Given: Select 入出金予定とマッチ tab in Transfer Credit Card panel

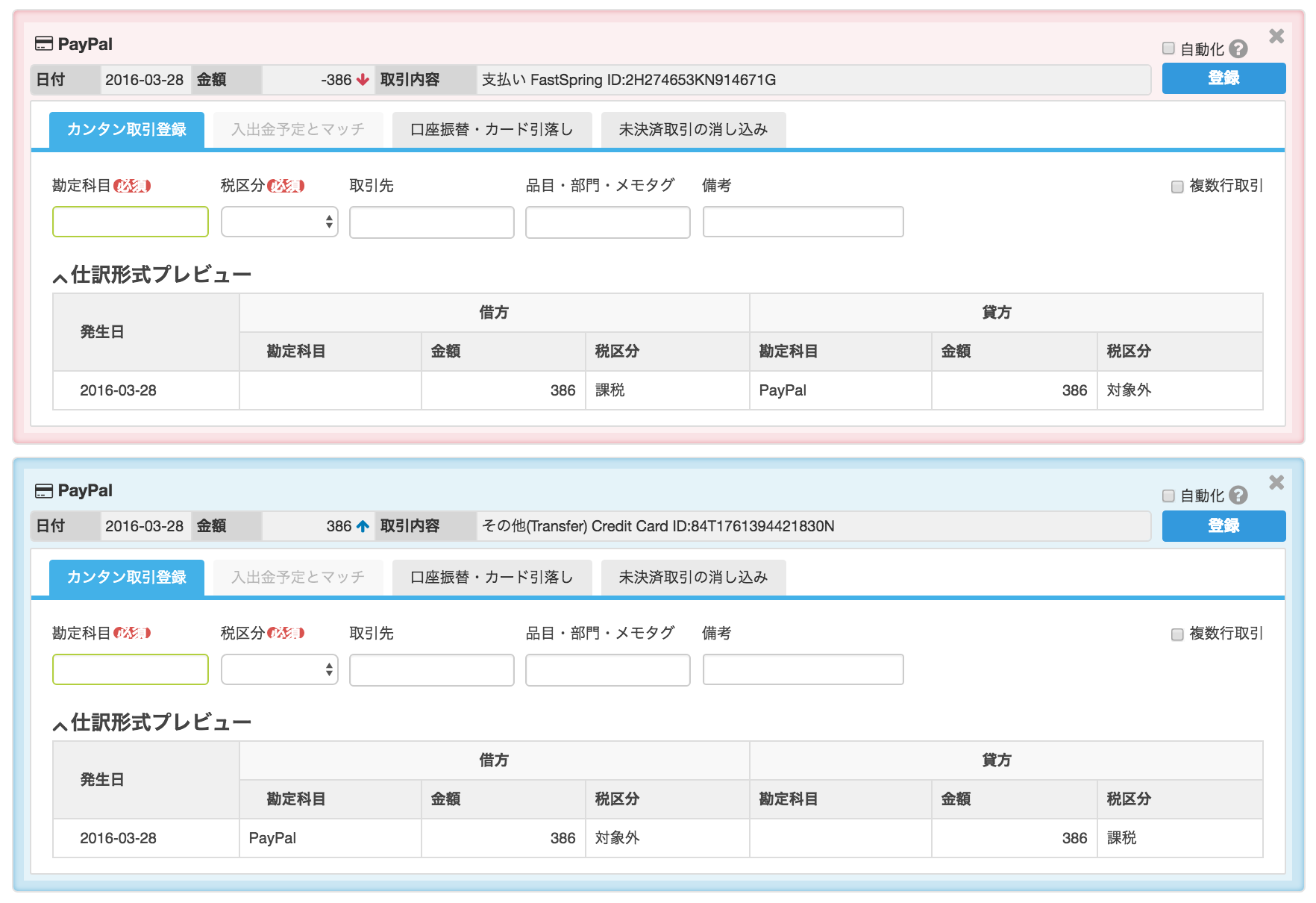Looking at the screenshot, I should tap(298, 578).
